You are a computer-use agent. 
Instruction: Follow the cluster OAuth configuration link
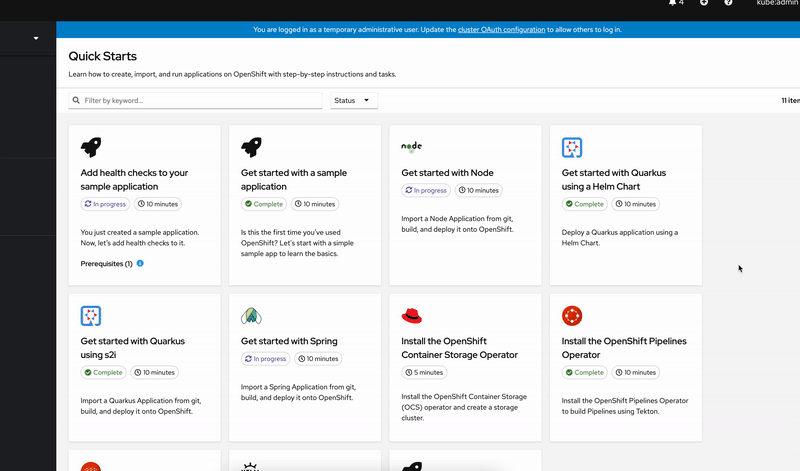click(501, 30)
